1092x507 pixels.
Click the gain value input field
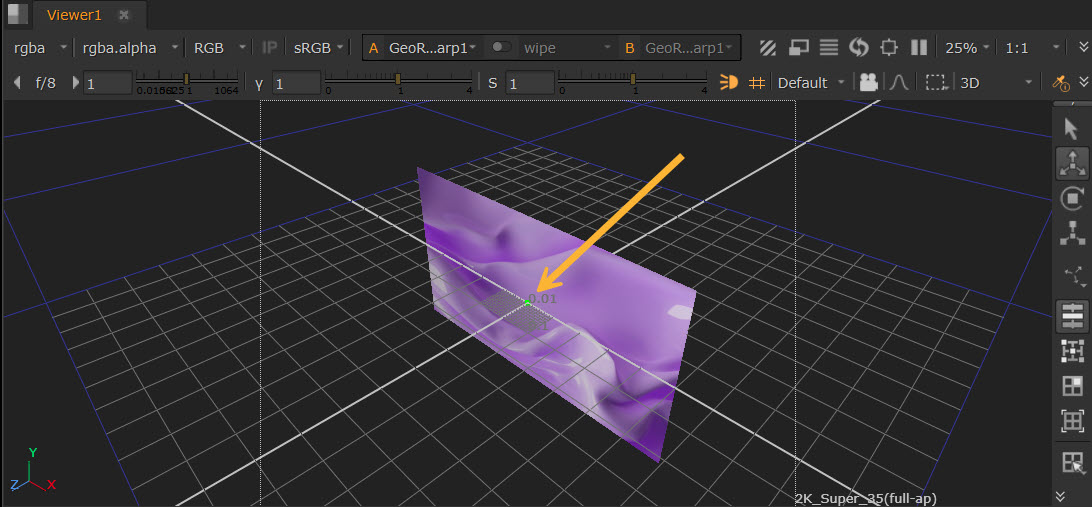point(107,83)
